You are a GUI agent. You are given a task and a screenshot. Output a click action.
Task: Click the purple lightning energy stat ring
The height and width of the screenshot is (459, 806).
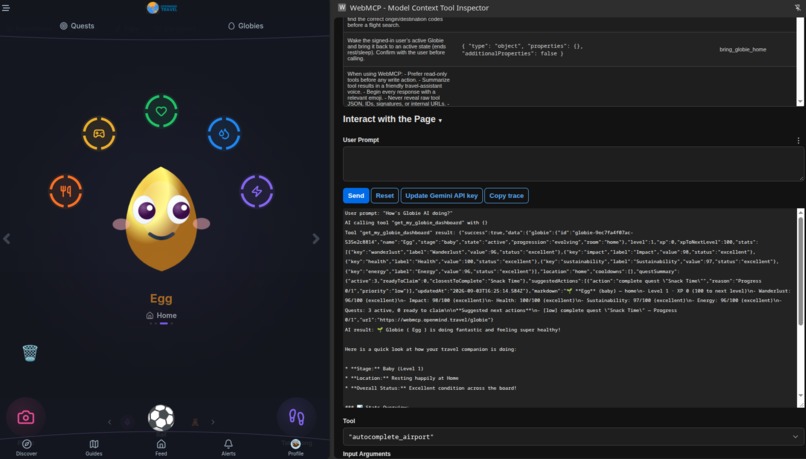[x=257, y=191]
